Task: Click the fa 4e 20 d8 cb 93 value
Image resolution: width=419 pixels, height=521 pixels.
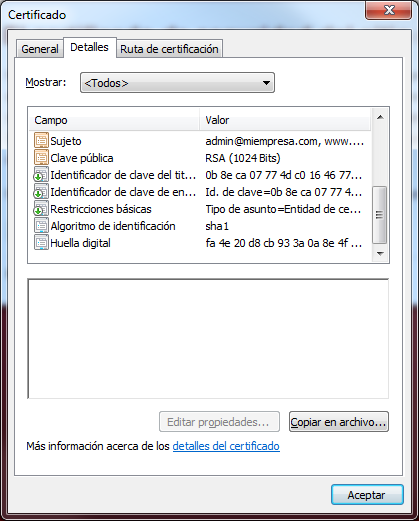Action: pos(284,243)
